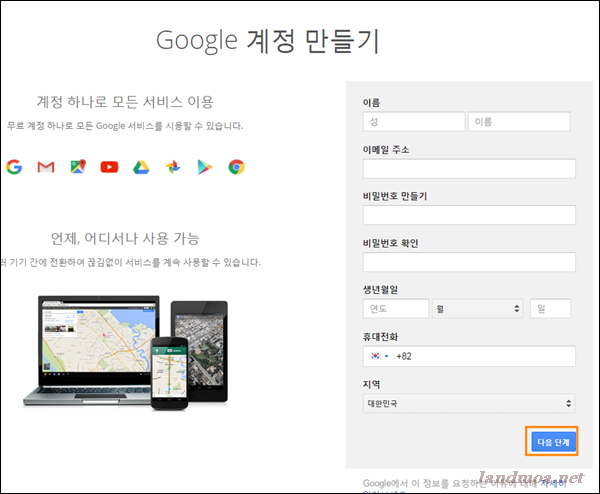Focus the 이메일 주소 input field

pos(469,169)
